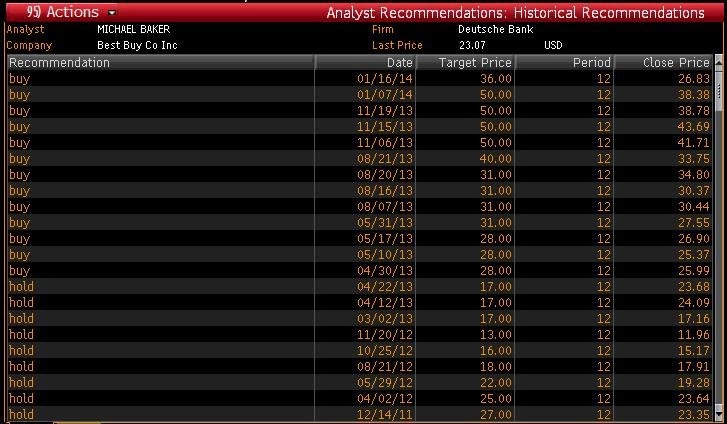The image size is (727, 424).
Task: Open the 95) Actions dropdown menu
Action: pos(71,13)
